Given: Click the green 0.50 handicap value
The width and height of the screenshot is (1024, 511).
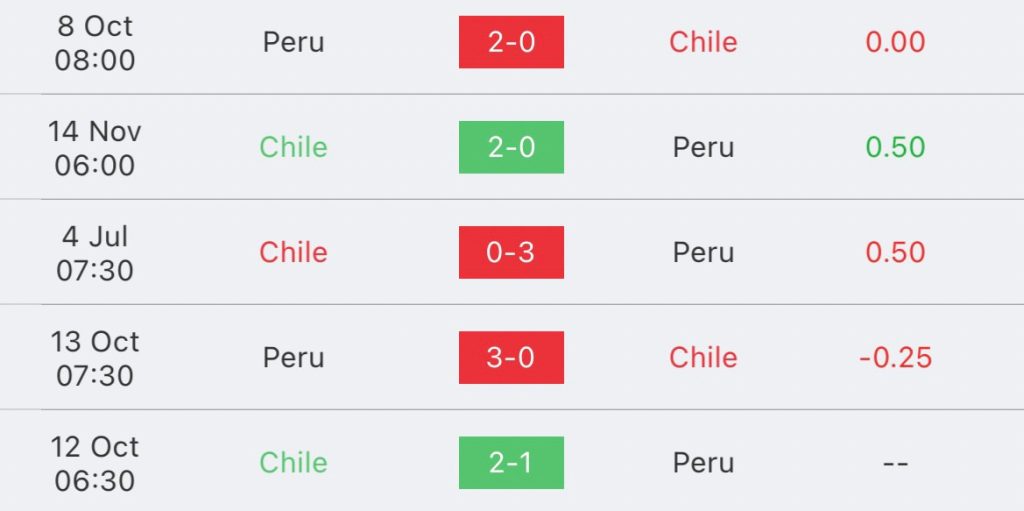Looking at the screenshot, I should point(895,147).
